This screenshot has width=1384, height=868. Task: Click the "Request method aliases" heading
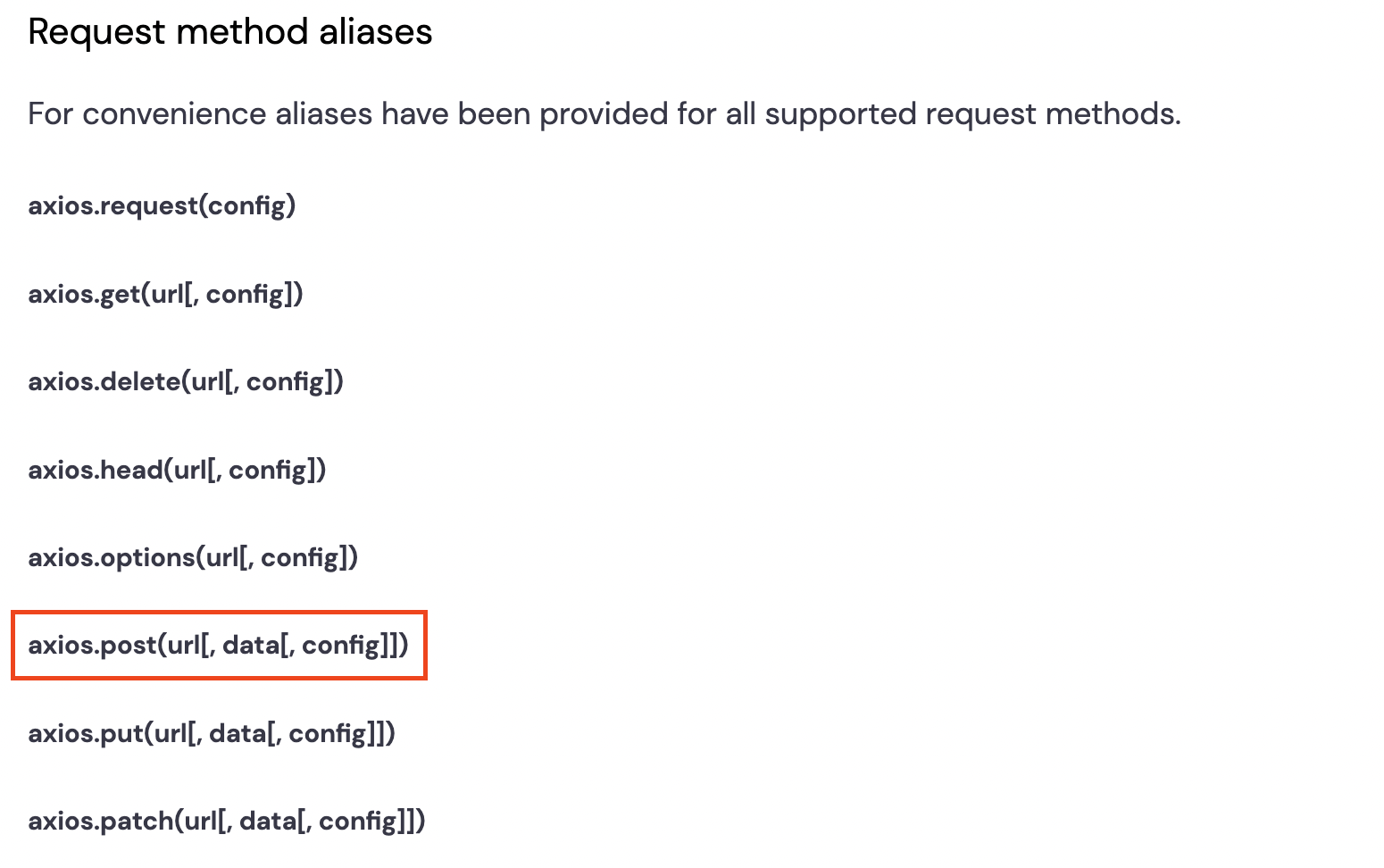(x=230, y=32)
